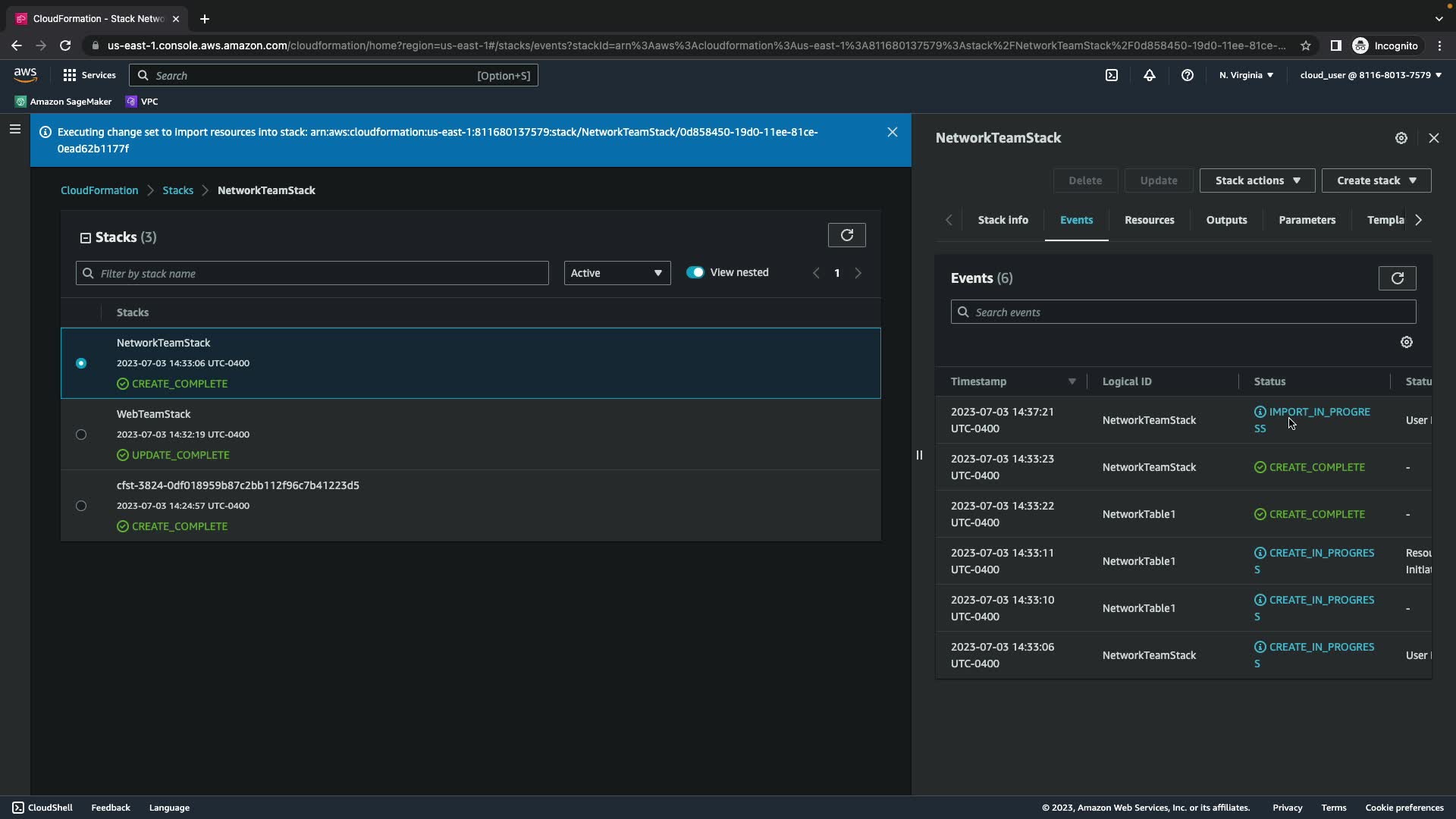Image resolution: width=1456 pixels, height=819 pixels.
Task: Switch to the Outputs tab
Action: [1226, 220]
